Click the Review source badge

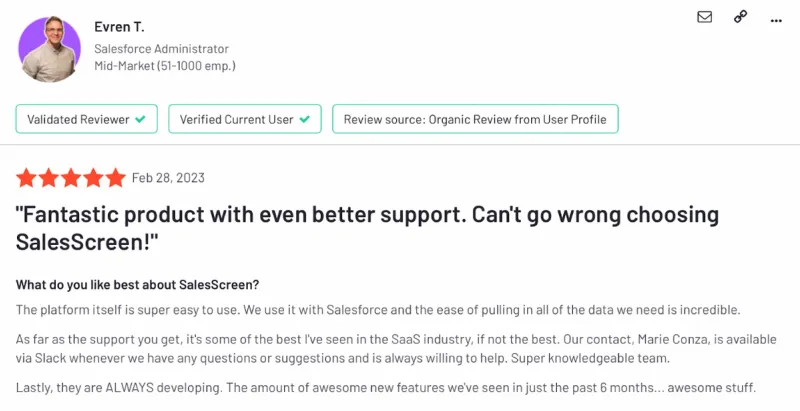475,119
